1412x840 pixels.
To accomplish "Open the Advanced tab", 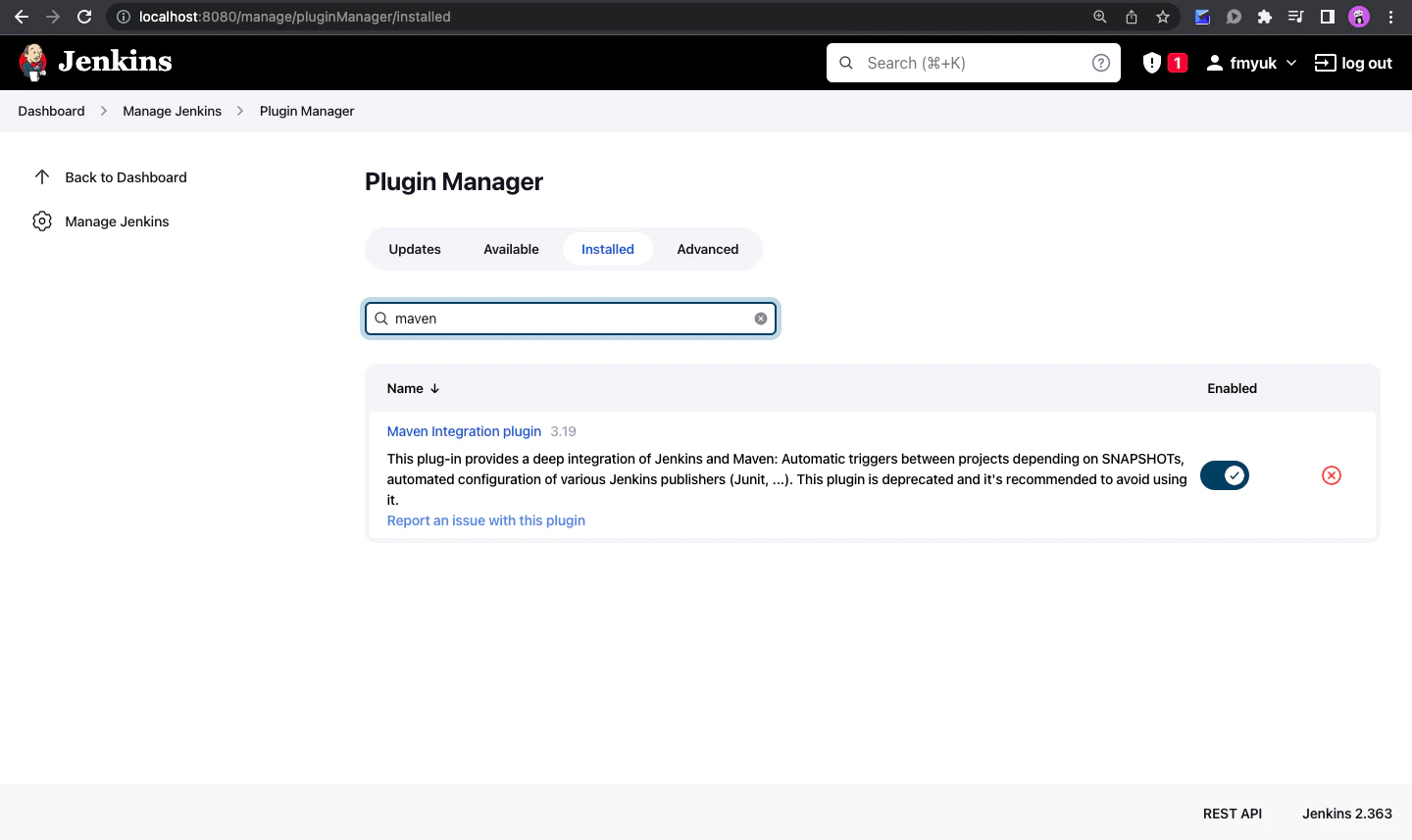I will point(708,249).
